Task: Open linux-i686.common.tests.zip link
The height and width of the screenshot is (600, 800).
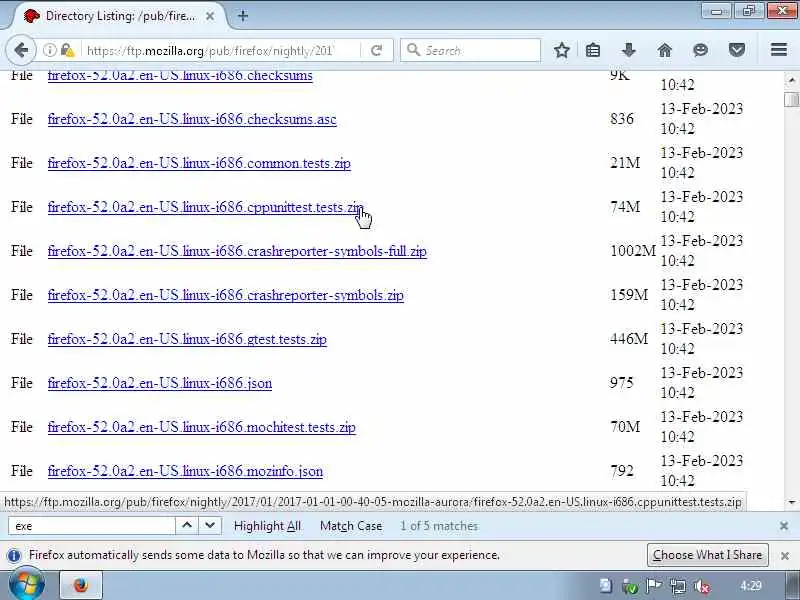Action: (199, 163)
